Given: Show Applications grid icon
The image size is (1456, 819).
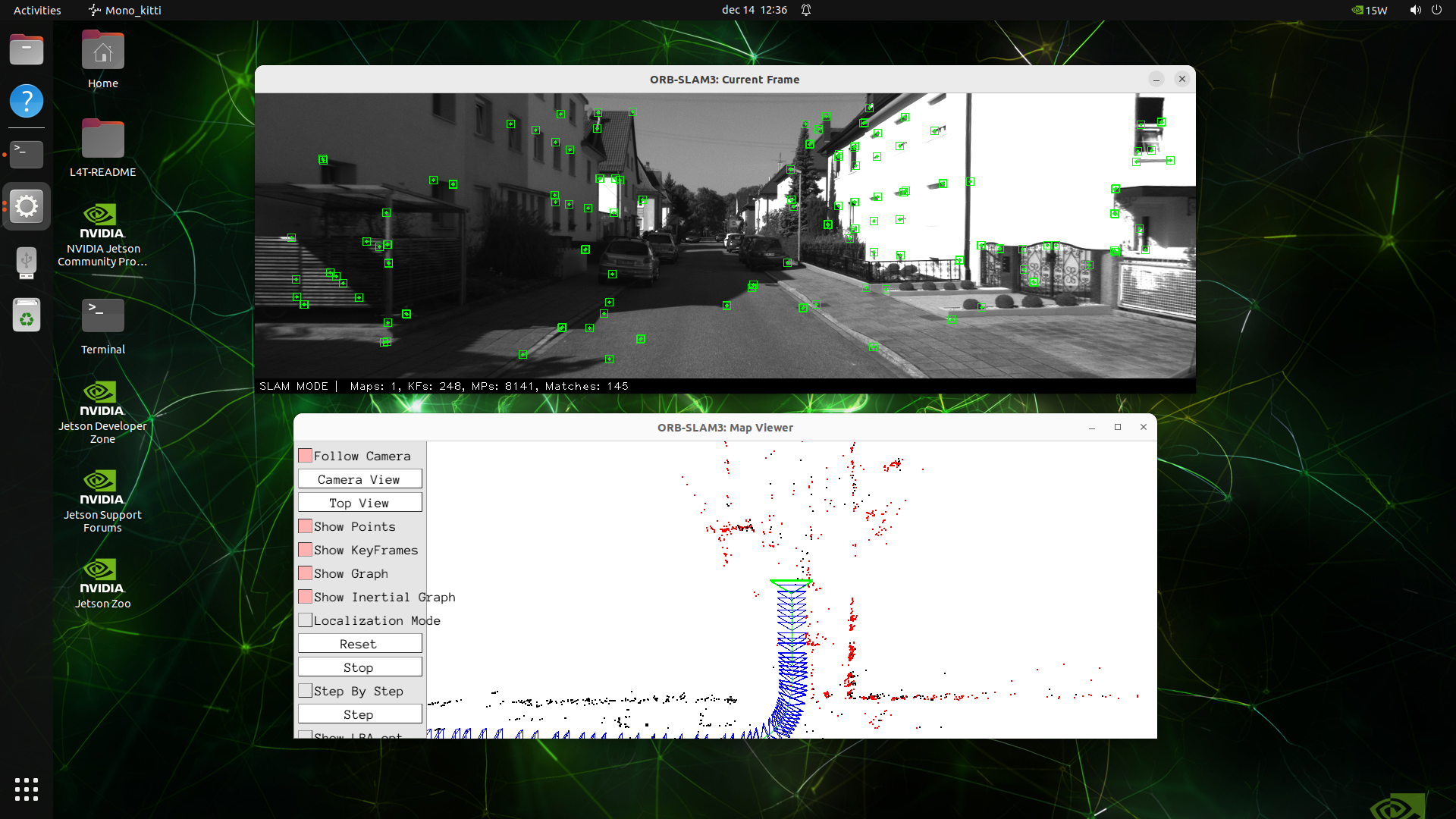Looking at the screenshot, I should pyautogui.click(x=27, y=789).
